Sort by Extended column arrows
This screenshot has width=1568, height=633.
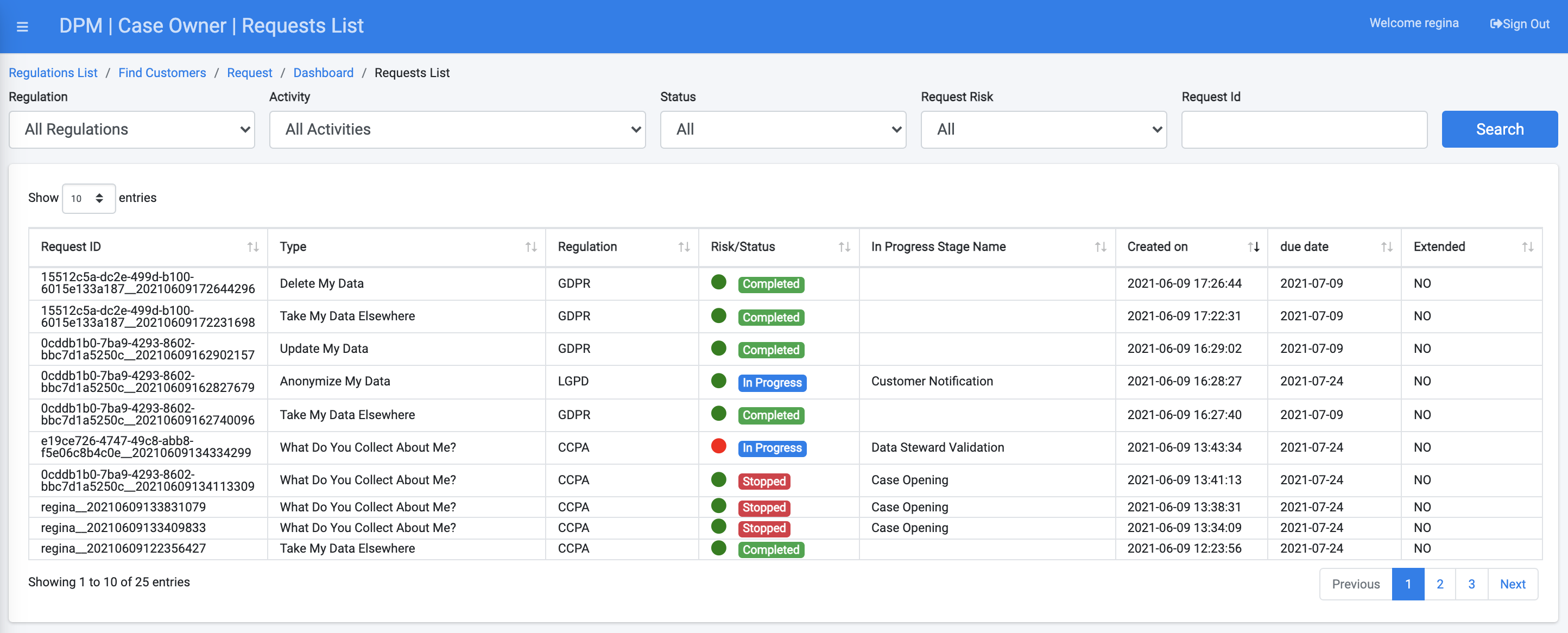pos(1527,246)
